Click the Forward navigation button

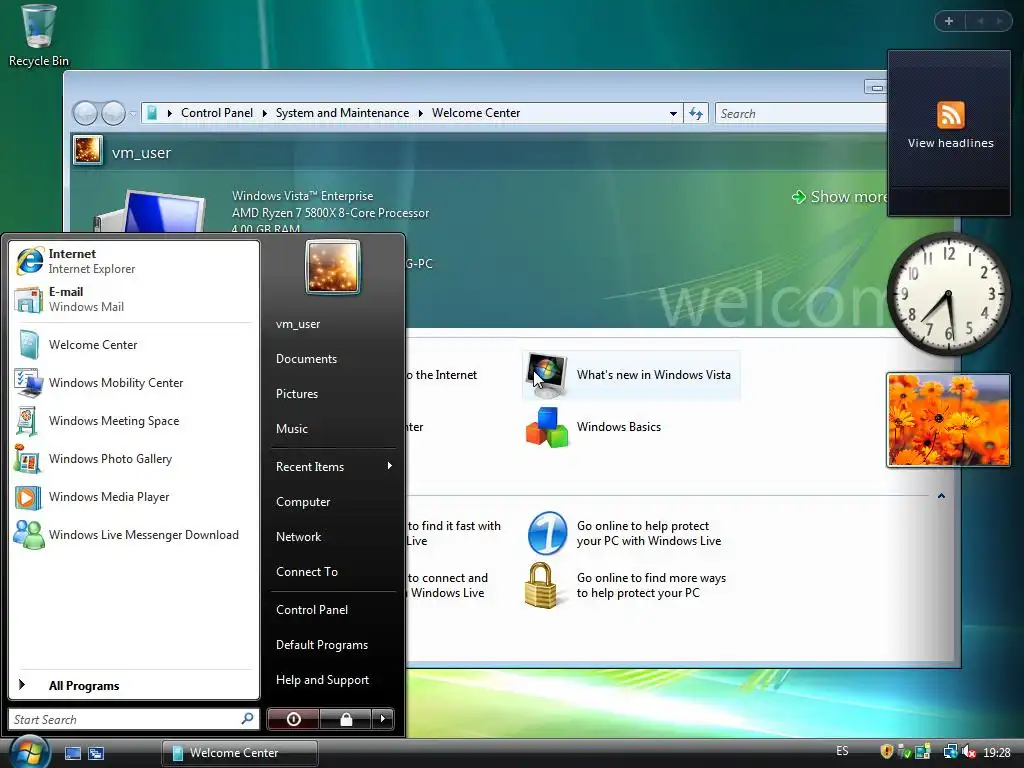pos(113,114)
